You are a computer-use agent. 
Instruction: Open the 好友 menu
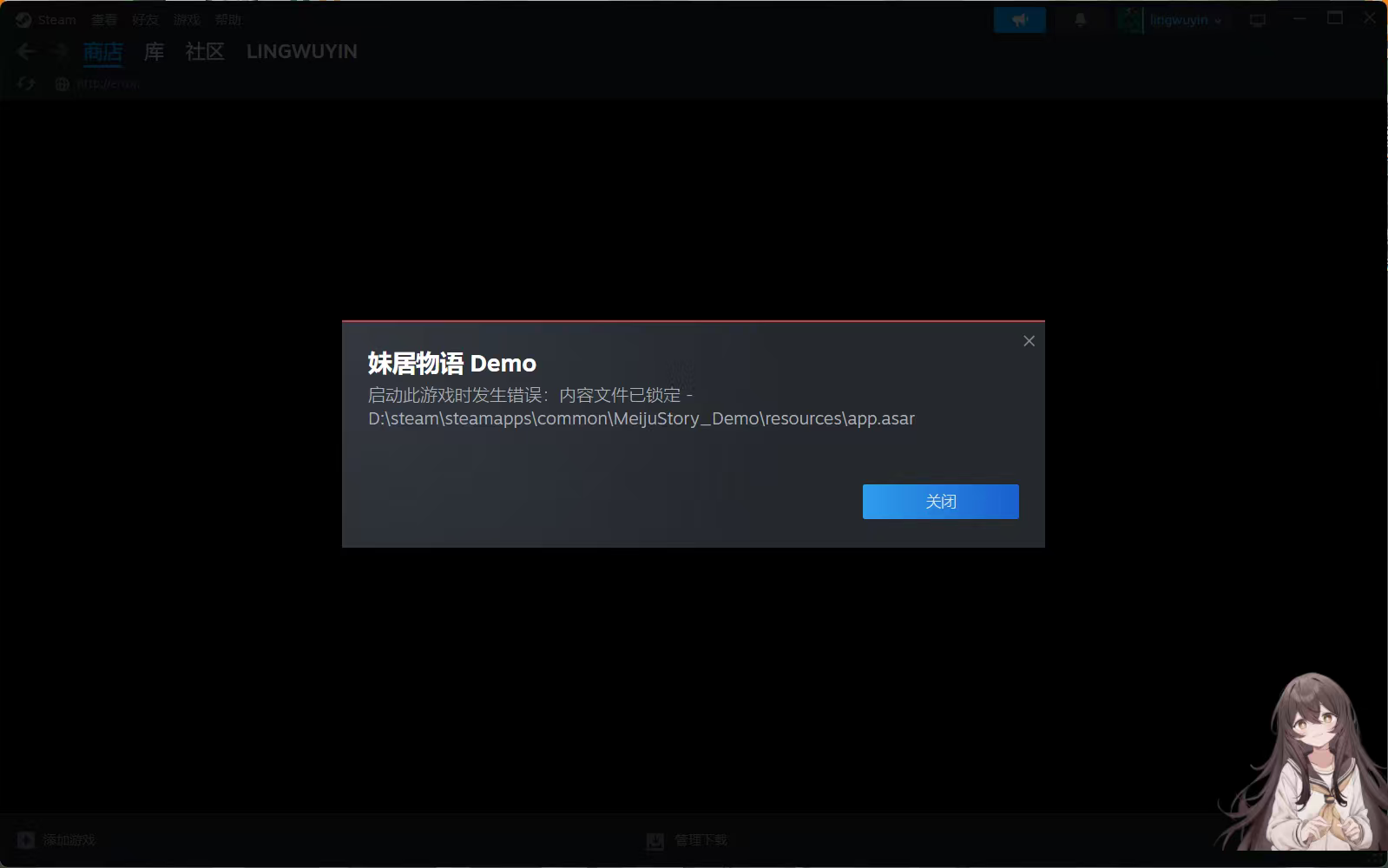point(145,20)
